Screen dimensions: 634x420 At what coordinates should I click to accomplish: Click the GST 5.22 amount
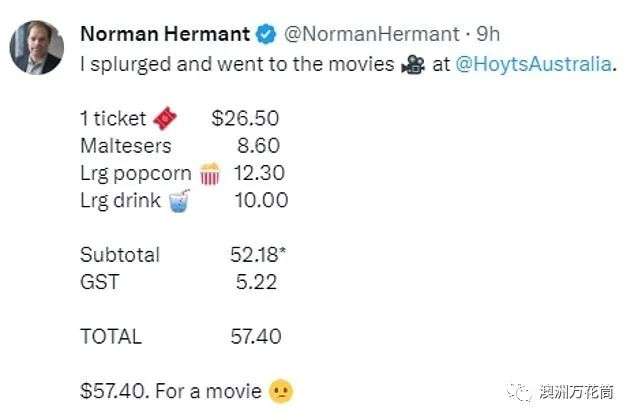coord(254,282)
